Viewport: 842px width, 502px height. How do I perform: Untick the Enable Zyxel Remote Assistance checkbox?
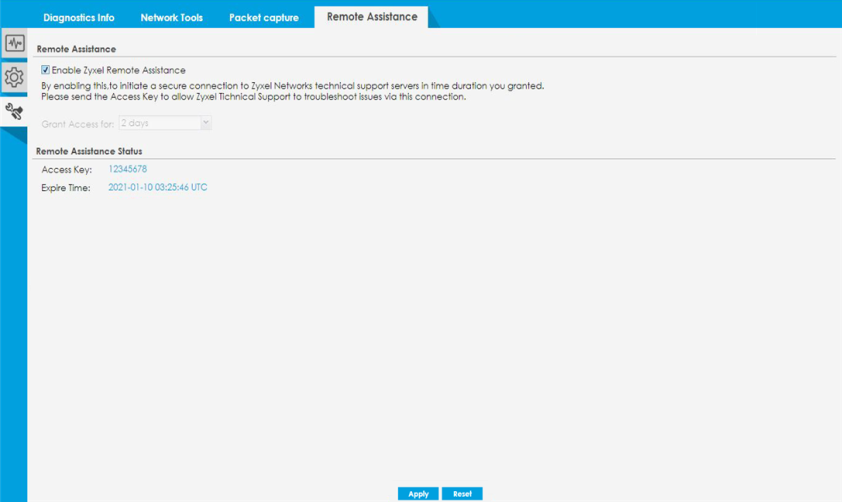coord(46,70)
